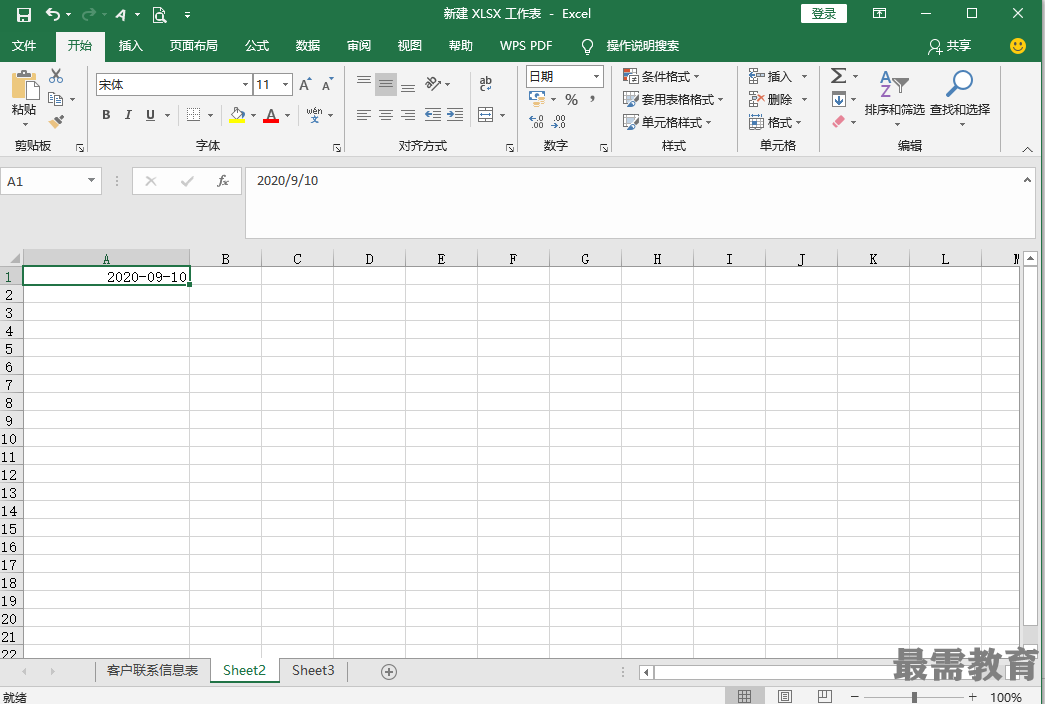Switch to Page Layout view in status bar
This screenshot has width=1045, height=704.
(785, 697)
